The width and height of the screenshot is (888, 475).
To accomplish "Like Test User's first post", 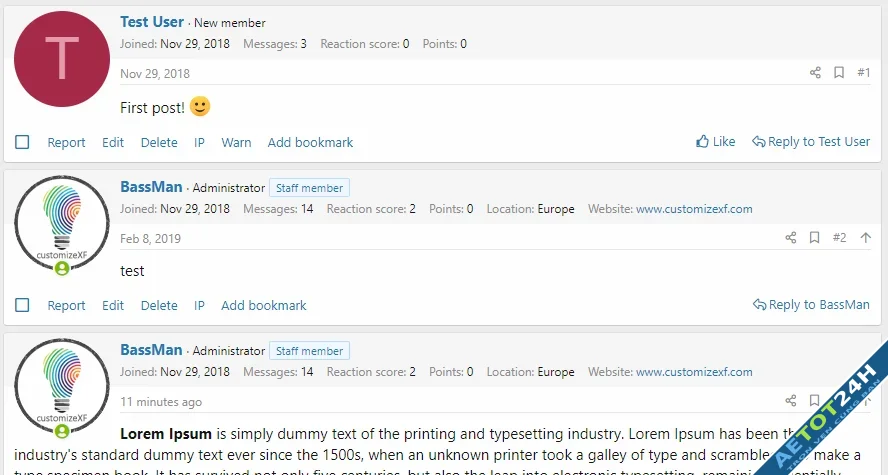I will pos(716,142).
